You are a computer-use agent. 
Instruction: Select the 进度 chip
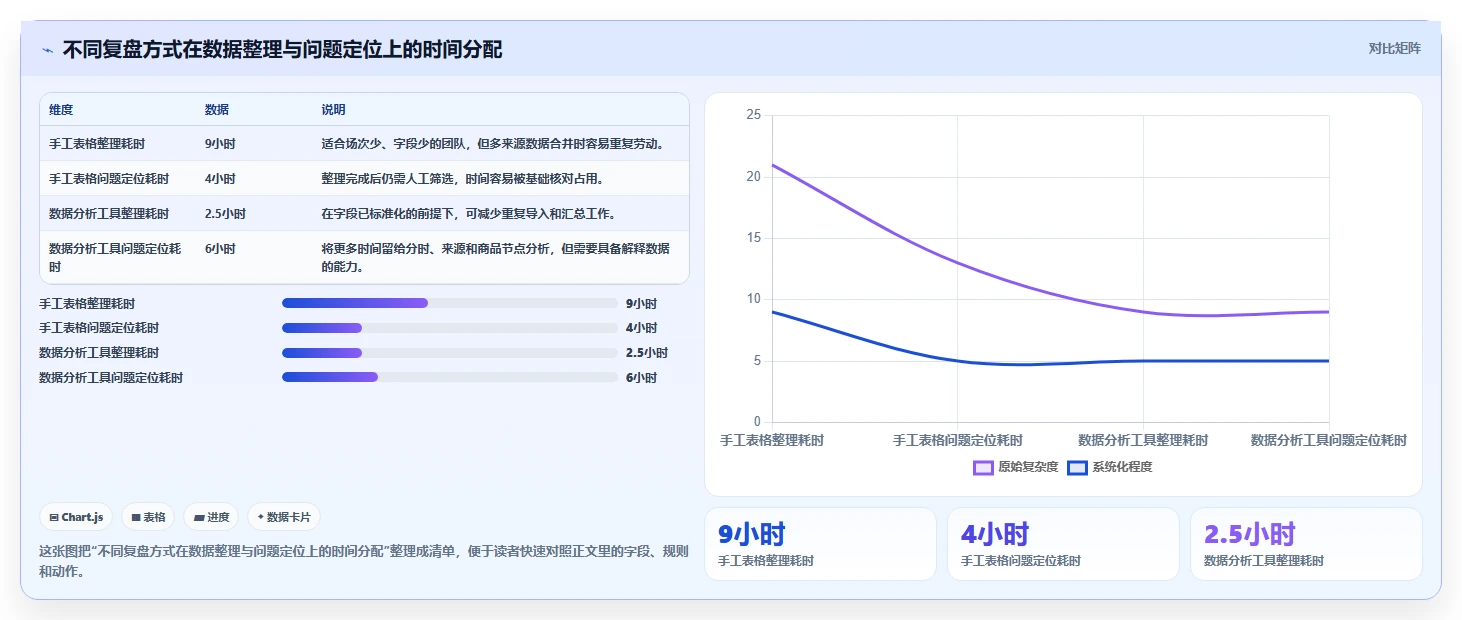[212, 517]
